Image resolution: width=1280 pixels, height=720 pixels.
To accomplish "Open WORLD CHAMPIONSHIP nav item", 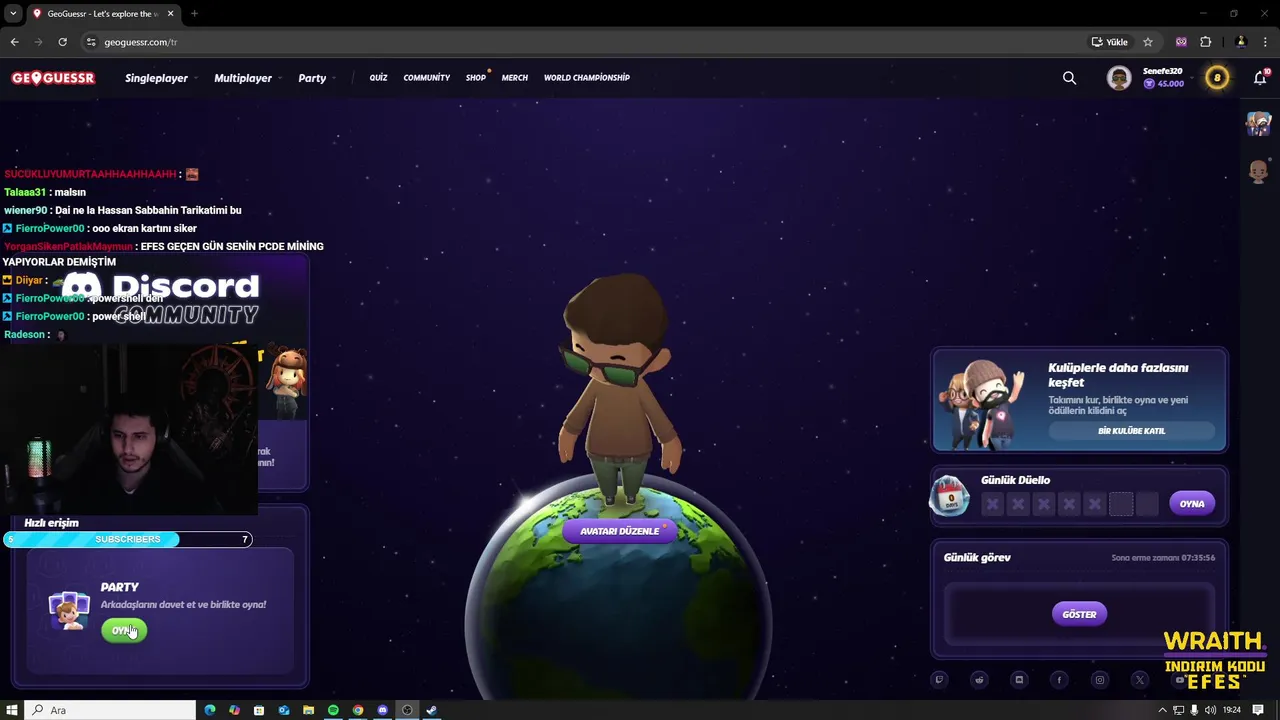I will click(587, 78).
